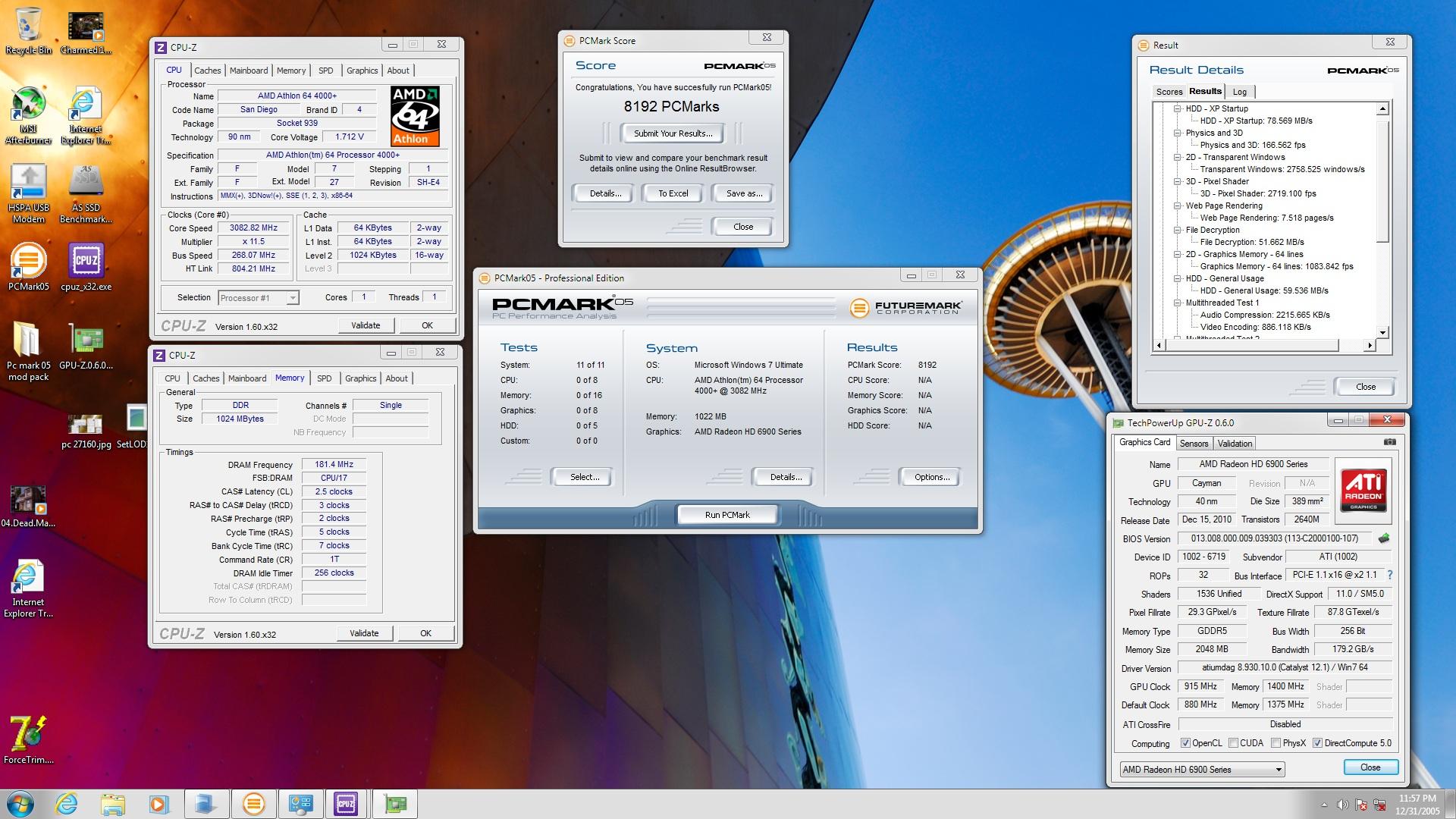Click Select button under Tests
This screenshot has height=819, width=1456.
[584, 477]
